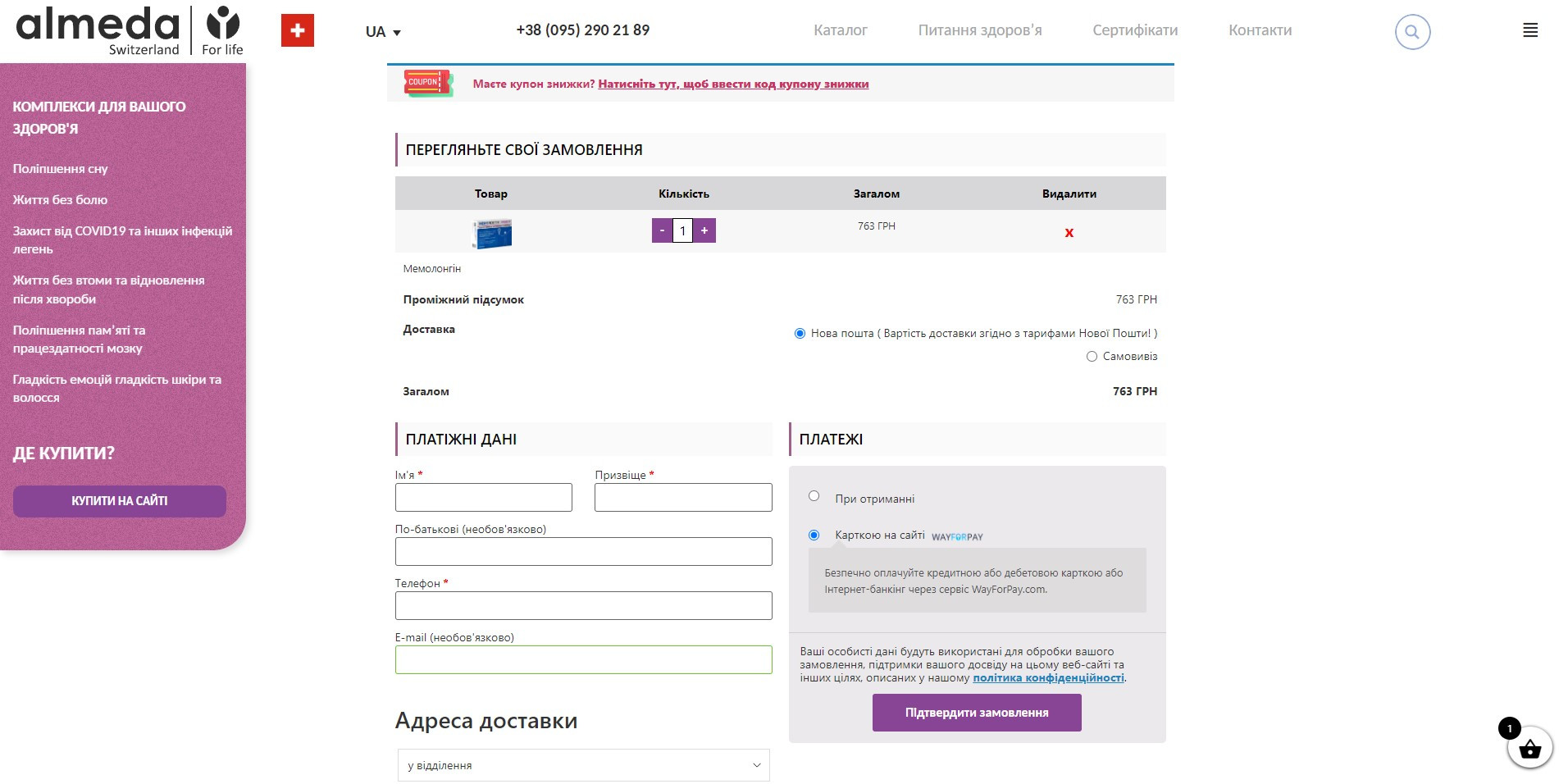Click Підтвердити замовлення button
Image resolution: width=1559 pixels, height=784 pixels.
[976, 713]
